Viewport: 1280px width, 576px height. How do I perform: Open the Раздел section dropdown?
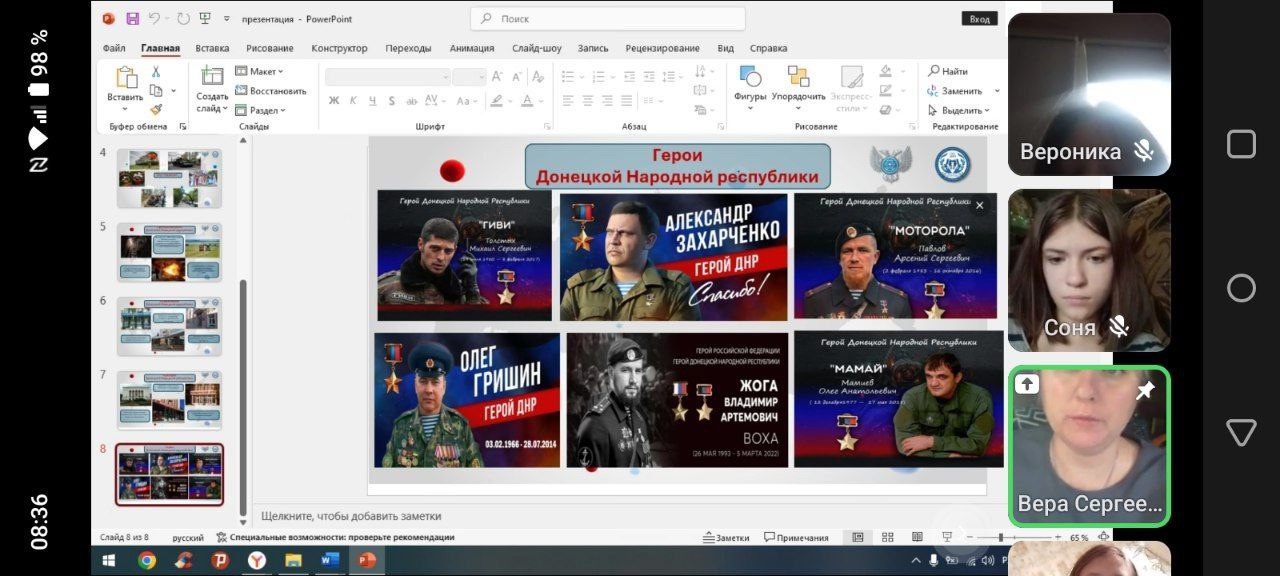point(261,110)
